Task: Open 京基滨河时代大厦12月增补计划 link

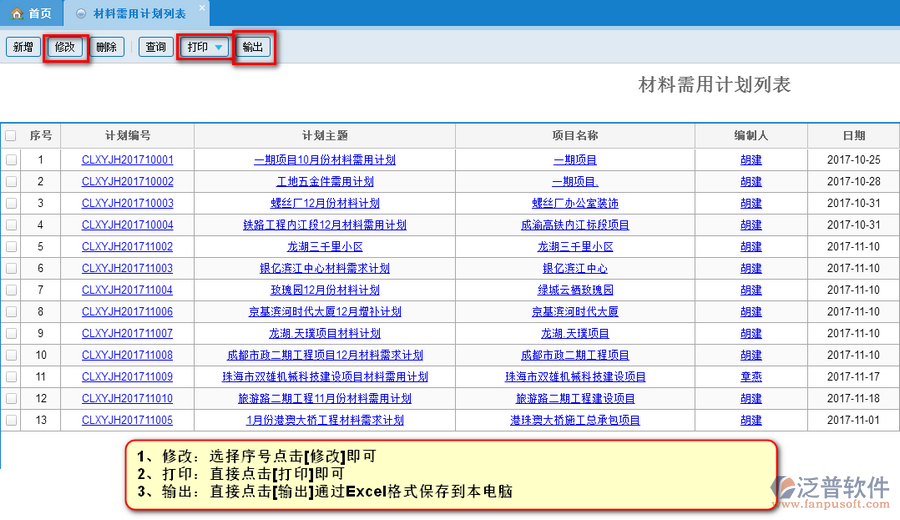Action: pos(325,312)
